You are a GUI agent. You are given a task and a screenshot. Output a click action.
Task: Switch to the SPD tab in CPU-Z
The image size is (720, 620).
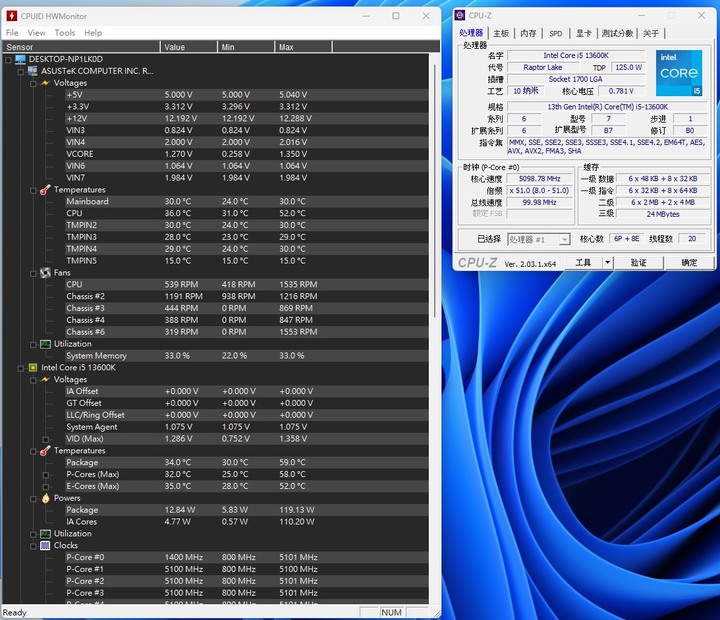[556, 33]
